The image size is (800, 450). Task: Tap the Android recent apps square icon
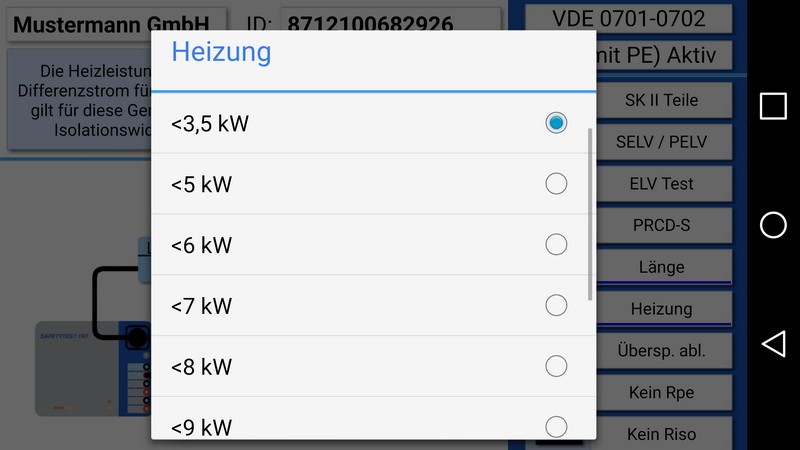pyautogui.click(x=773, y=107)
